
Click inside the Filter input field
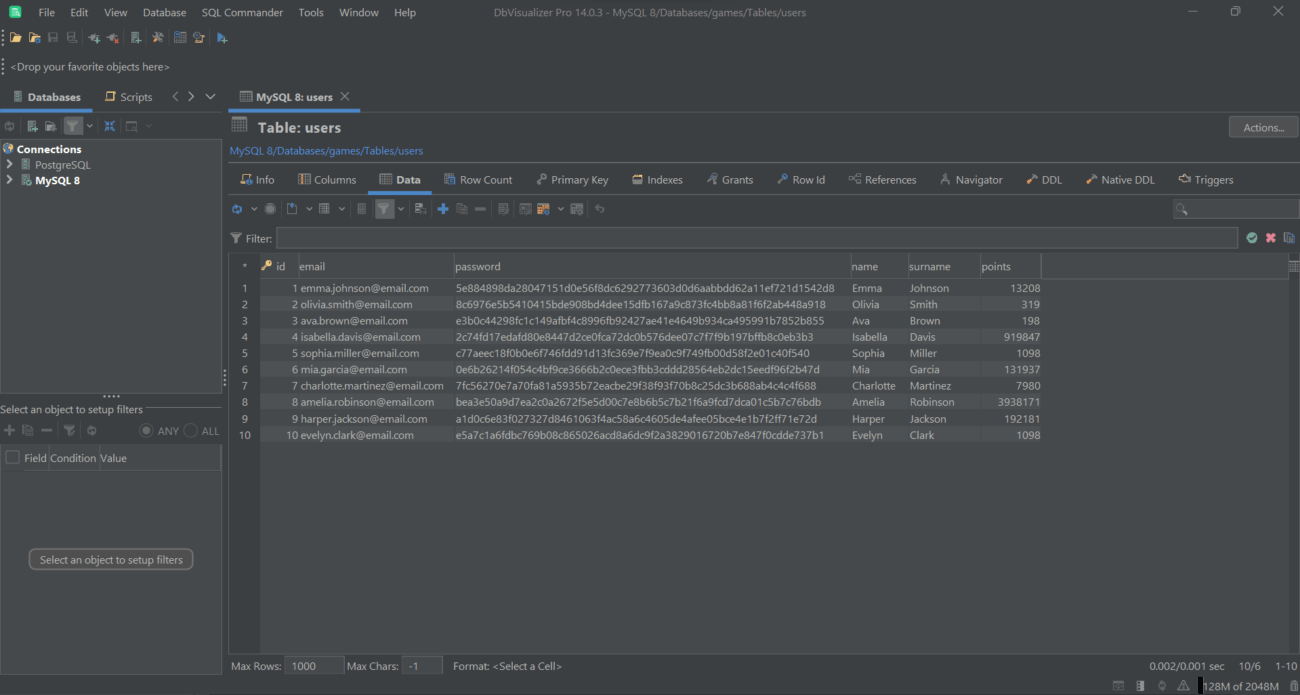coord(700,238)
